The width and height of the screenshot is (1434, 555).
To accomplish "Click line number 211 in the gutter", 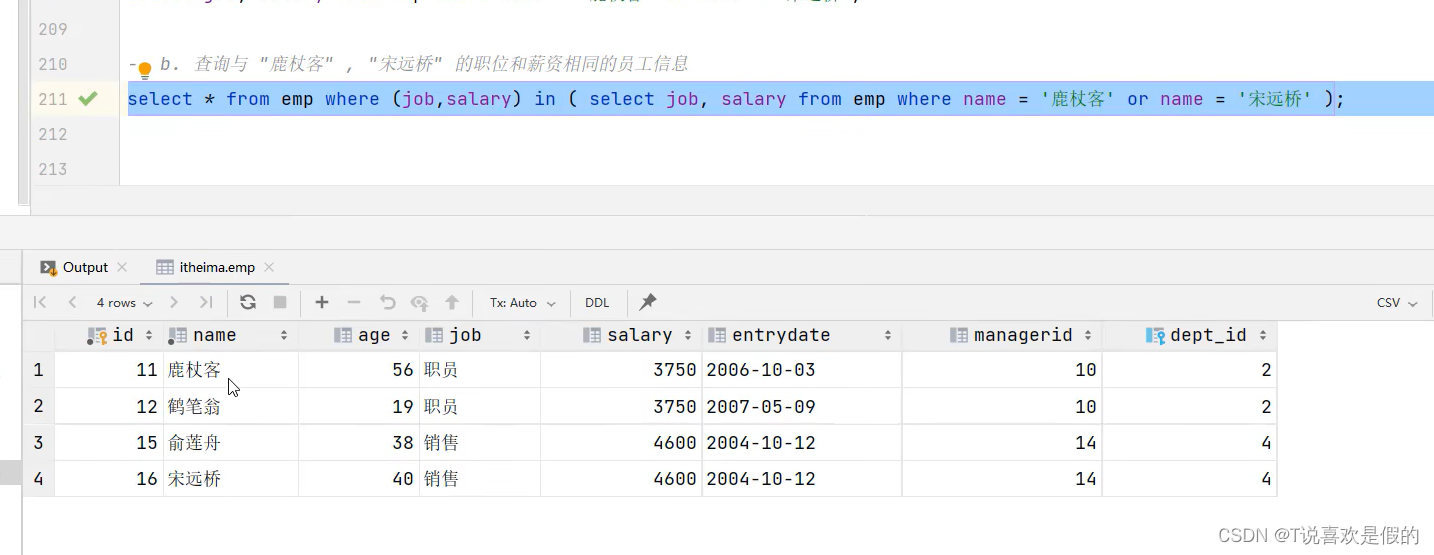I will [x=53, y=99].
